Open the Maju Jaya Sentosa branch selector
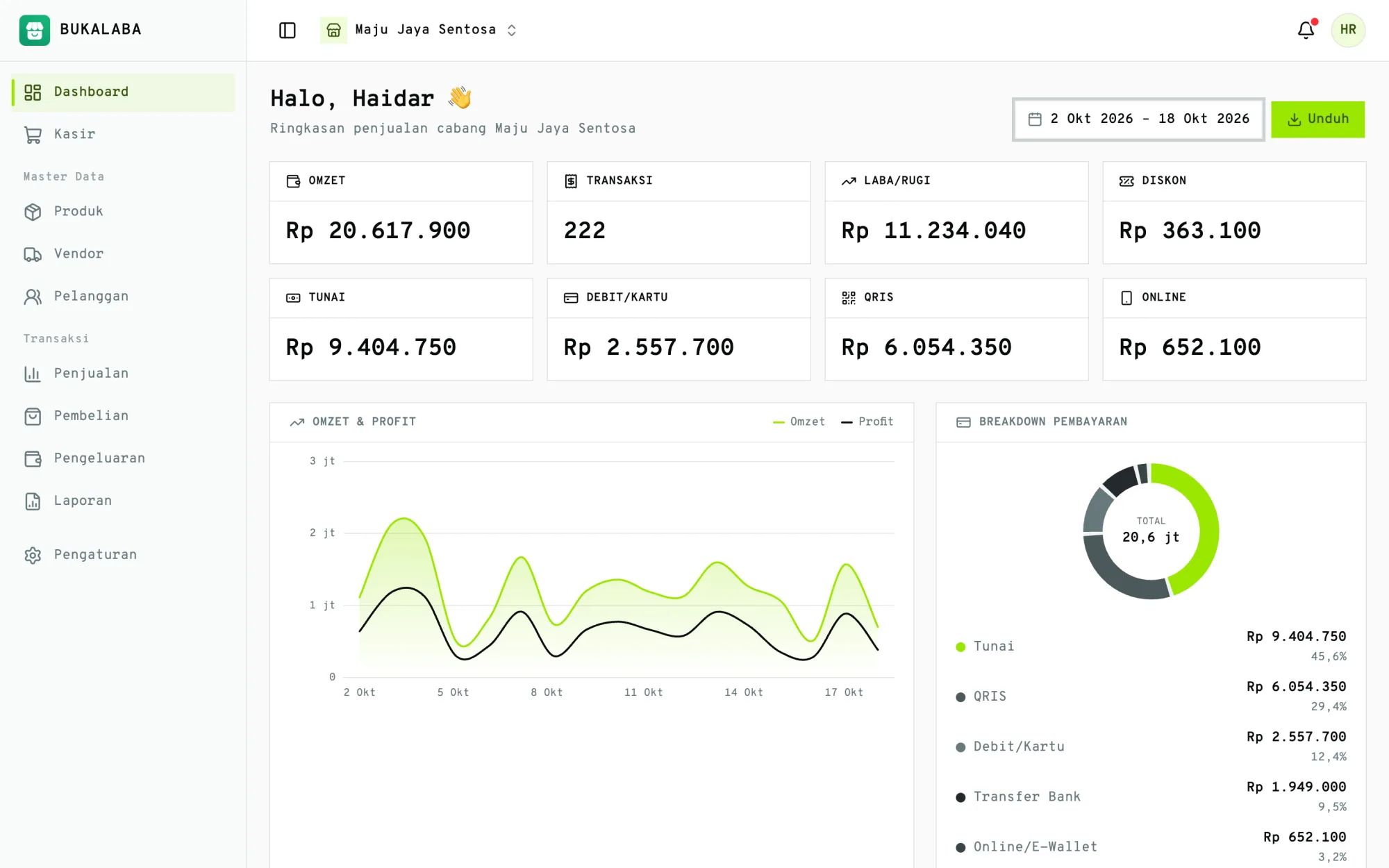 419,30
